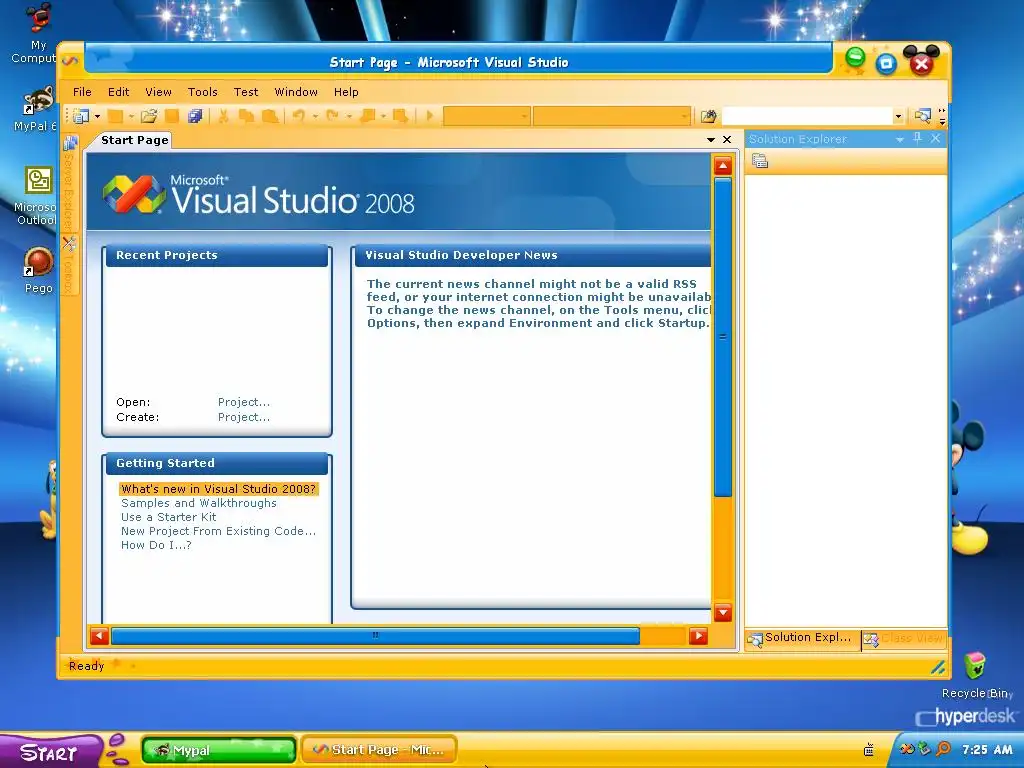Screen dimensions: 1024x768
Task: Click the Start Page taskbar button
Action: 379,750
